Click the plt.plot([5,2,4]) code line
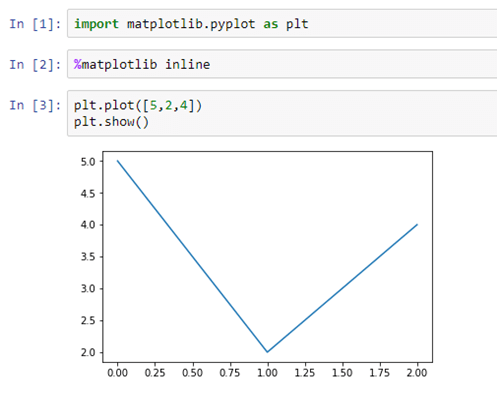Image resolution: width=501 pixels, height=398 pixels. pyautogui.click(x=138, y=105)
